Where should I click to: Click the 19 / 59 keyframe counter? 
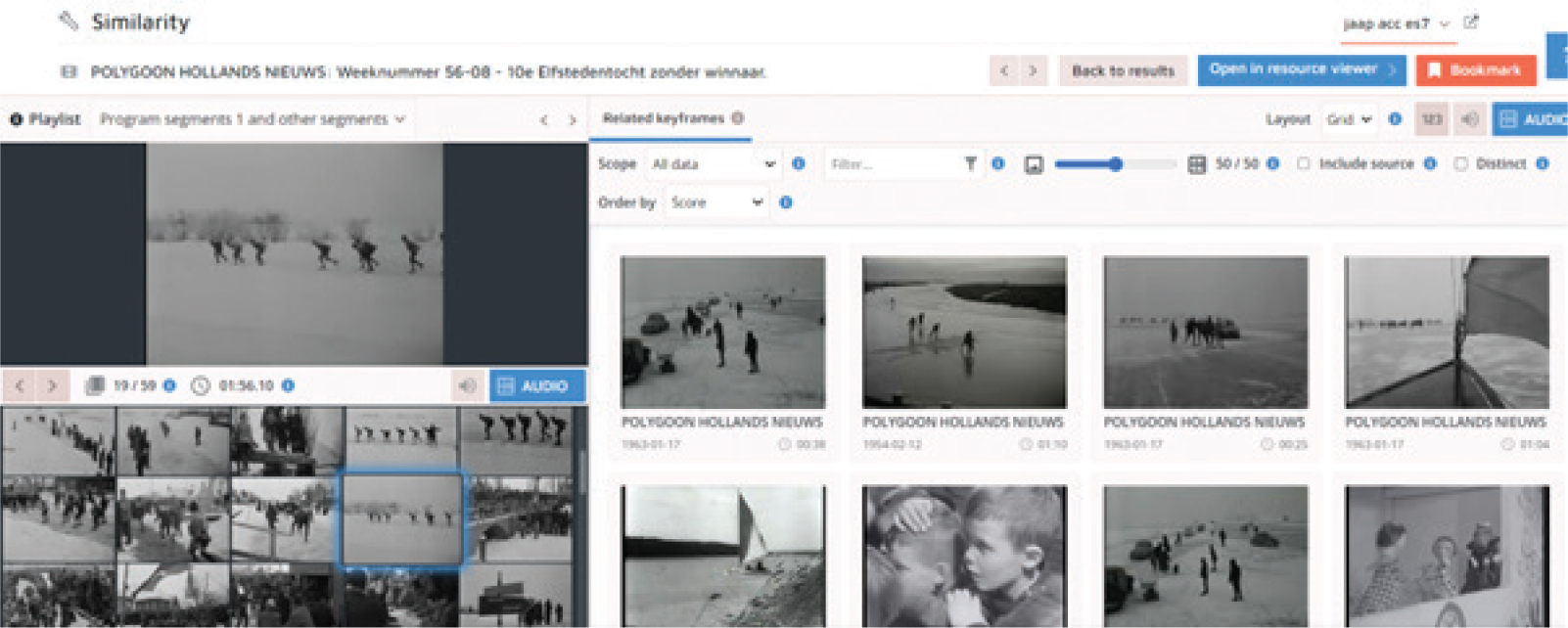pos(135,385)
